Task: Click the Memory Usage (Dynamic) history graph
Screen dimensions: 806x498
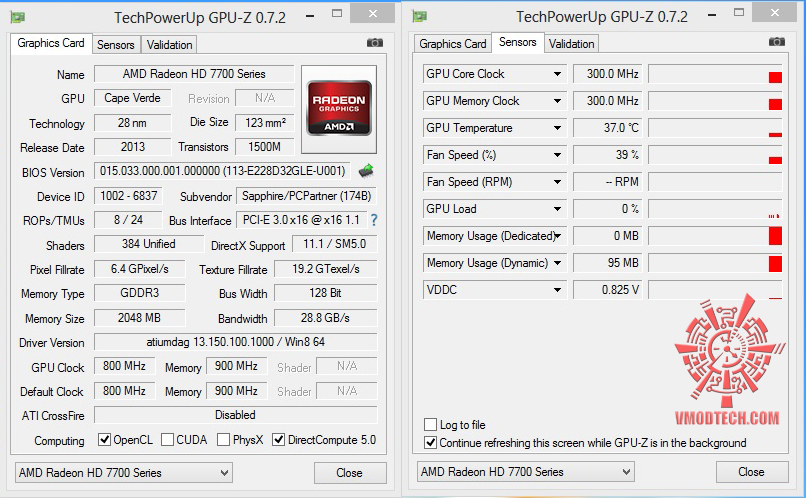Action: pyautogui.click(x=716, y=263)
